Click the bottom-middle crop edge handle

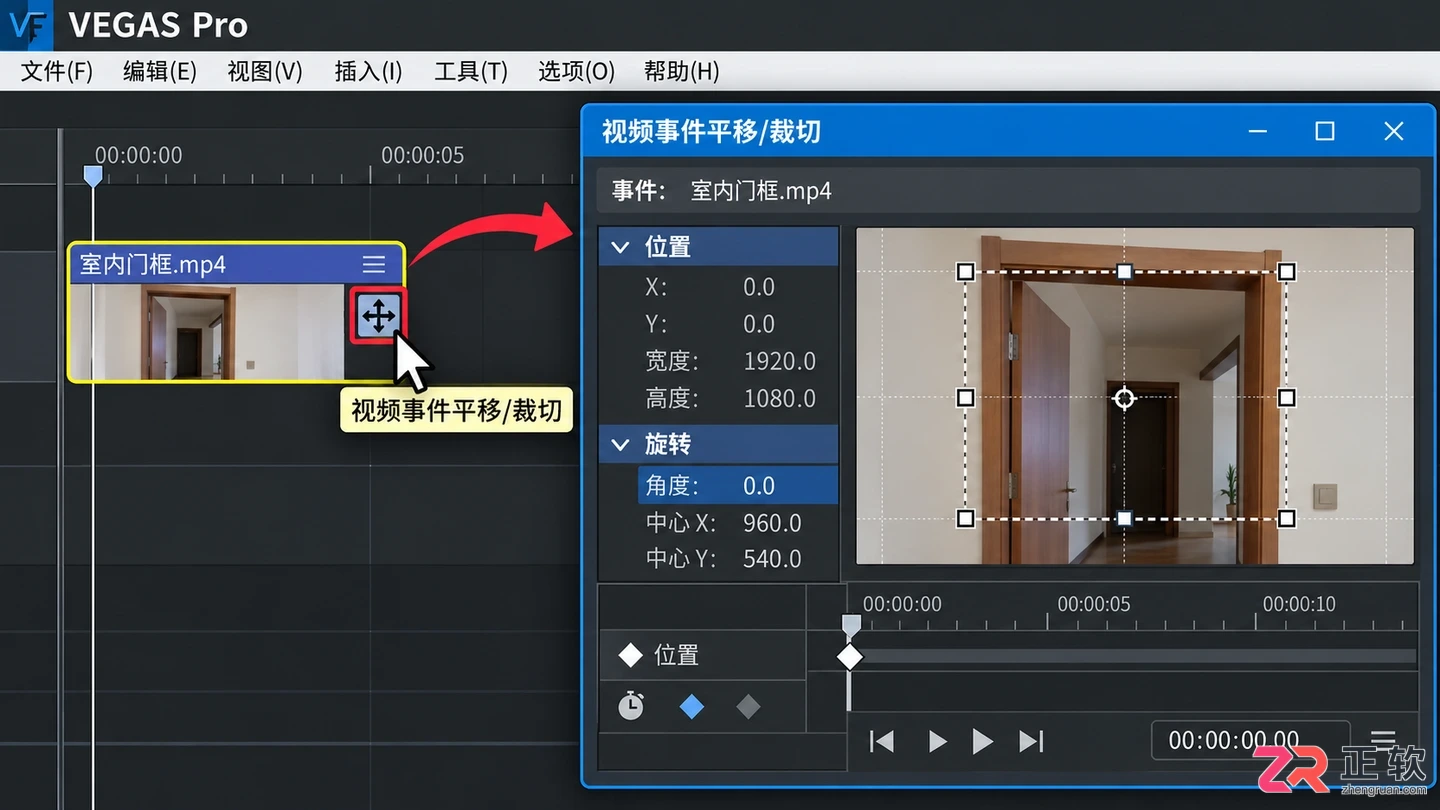[x=1125, y=518]
